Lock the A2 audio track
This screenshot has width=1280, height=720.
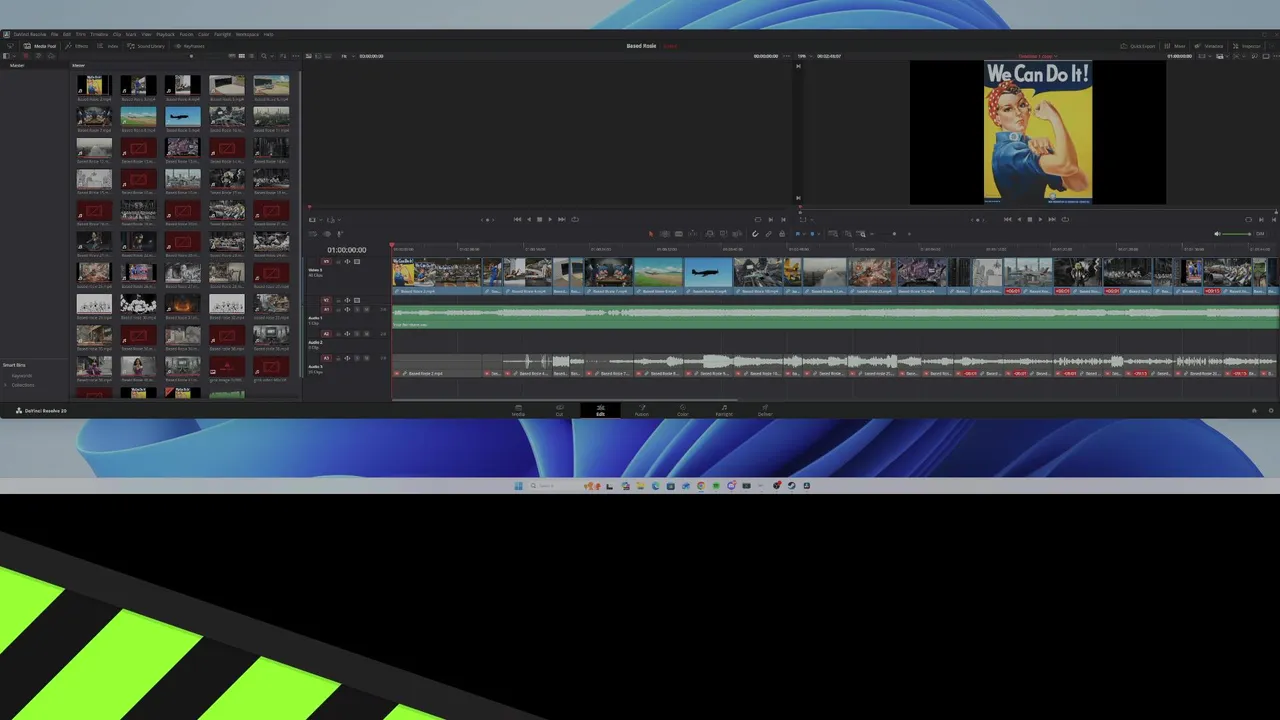click(338, 334)
